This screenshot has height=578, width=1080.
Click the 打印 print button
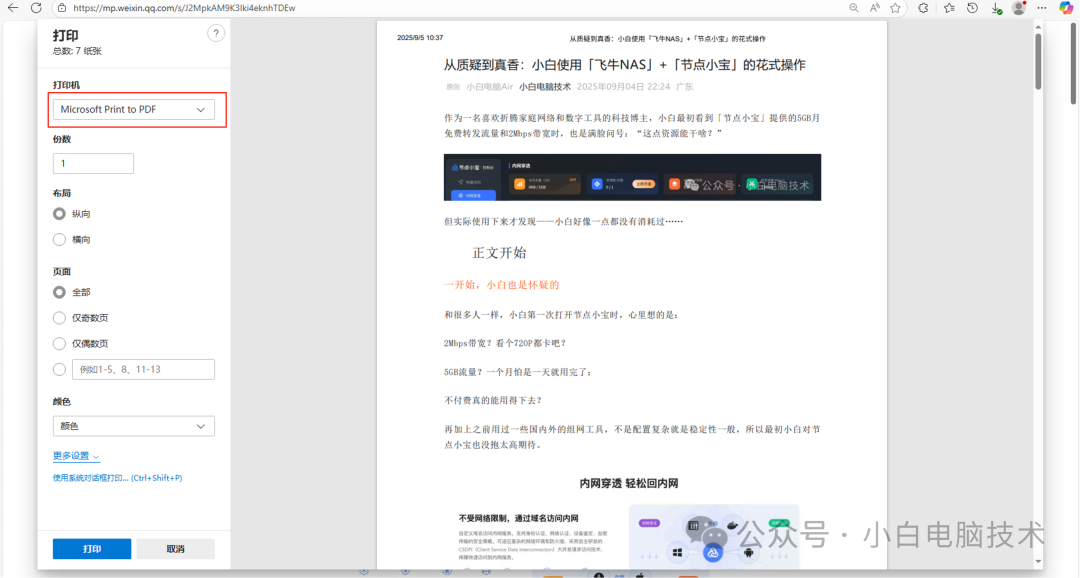(92, 548)
